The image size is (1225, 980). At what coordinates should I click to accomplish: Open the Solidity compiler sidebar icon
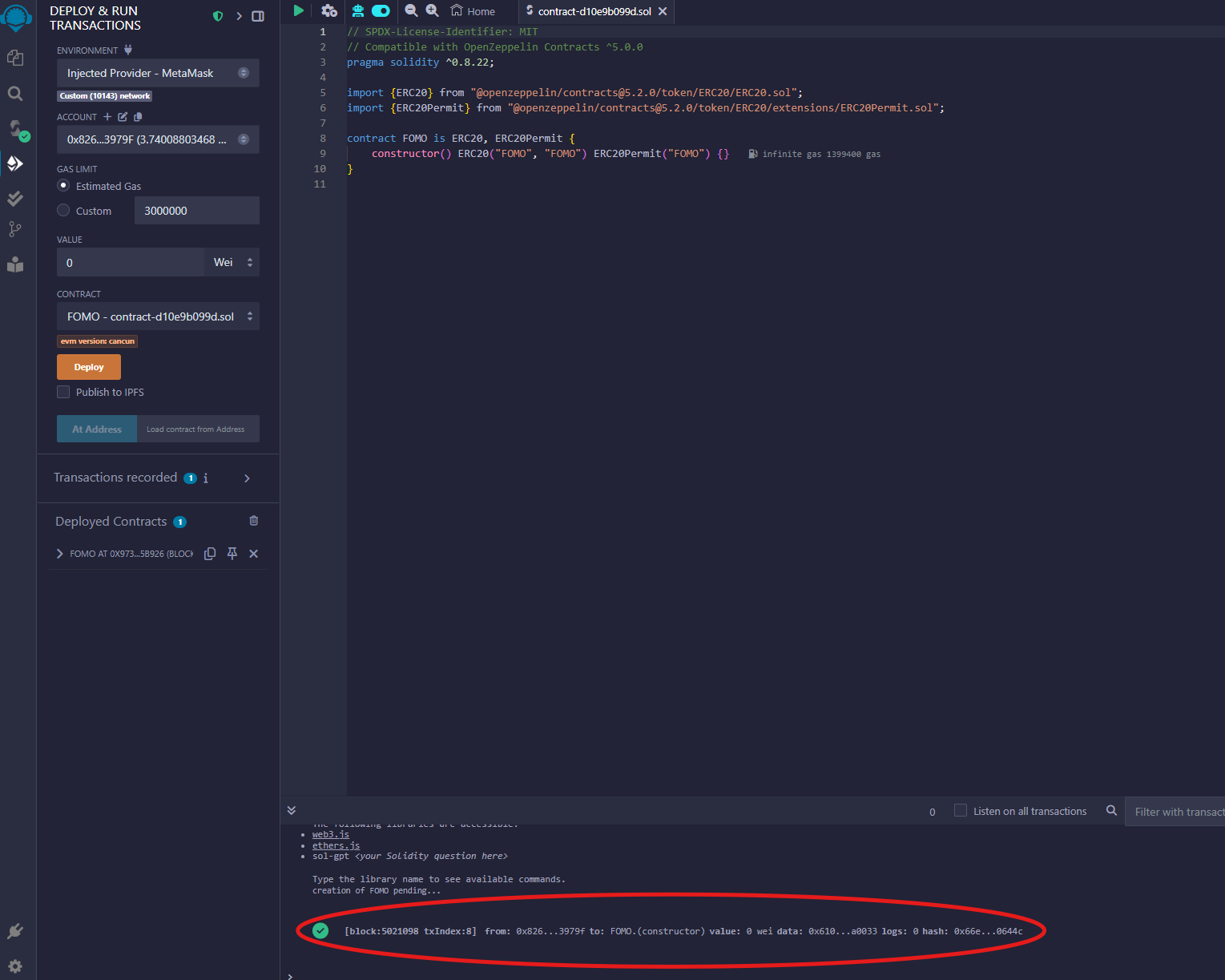click(x=17, y=129)
